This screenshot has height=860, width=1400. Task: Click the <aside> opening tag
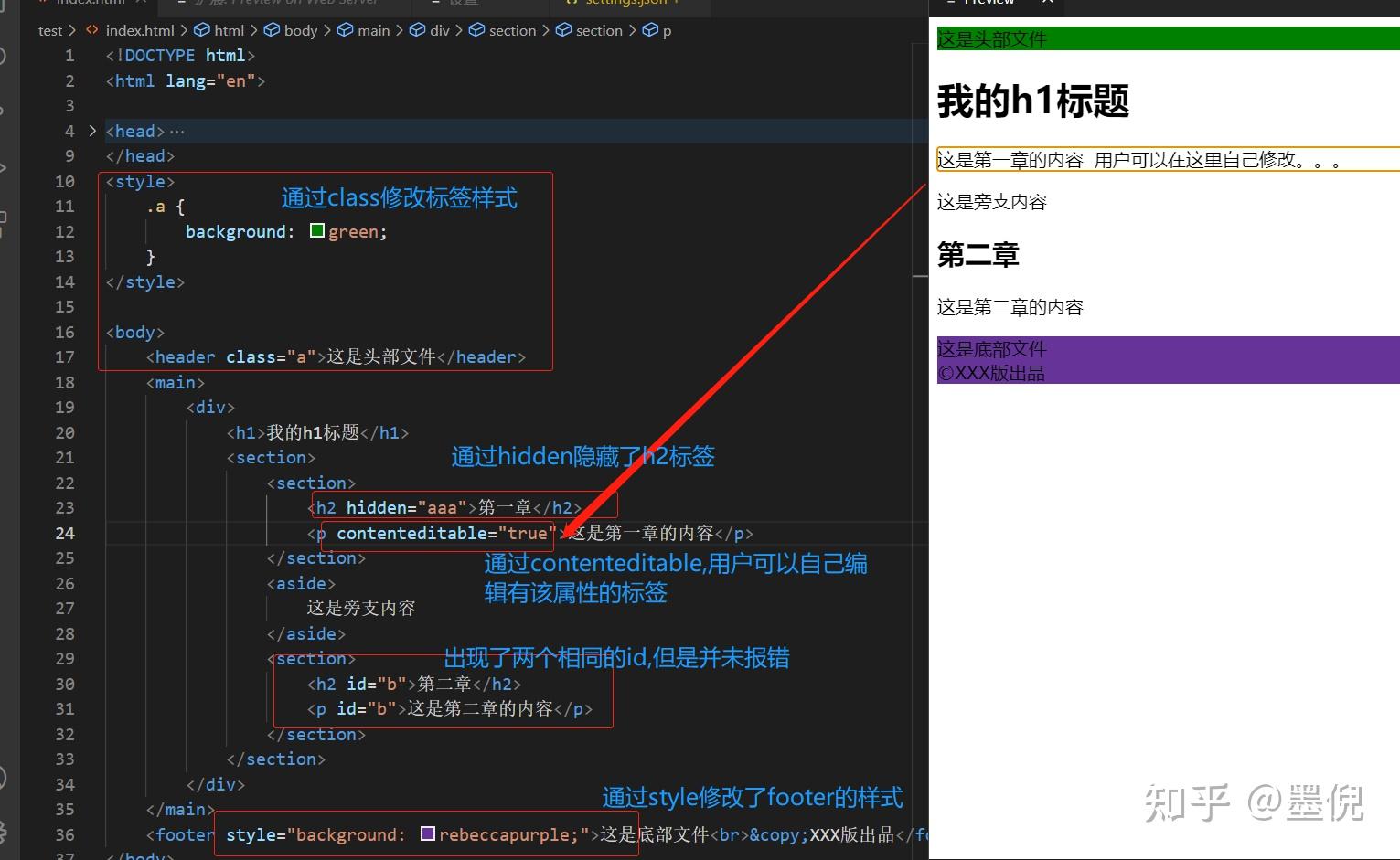click(301, 583)
